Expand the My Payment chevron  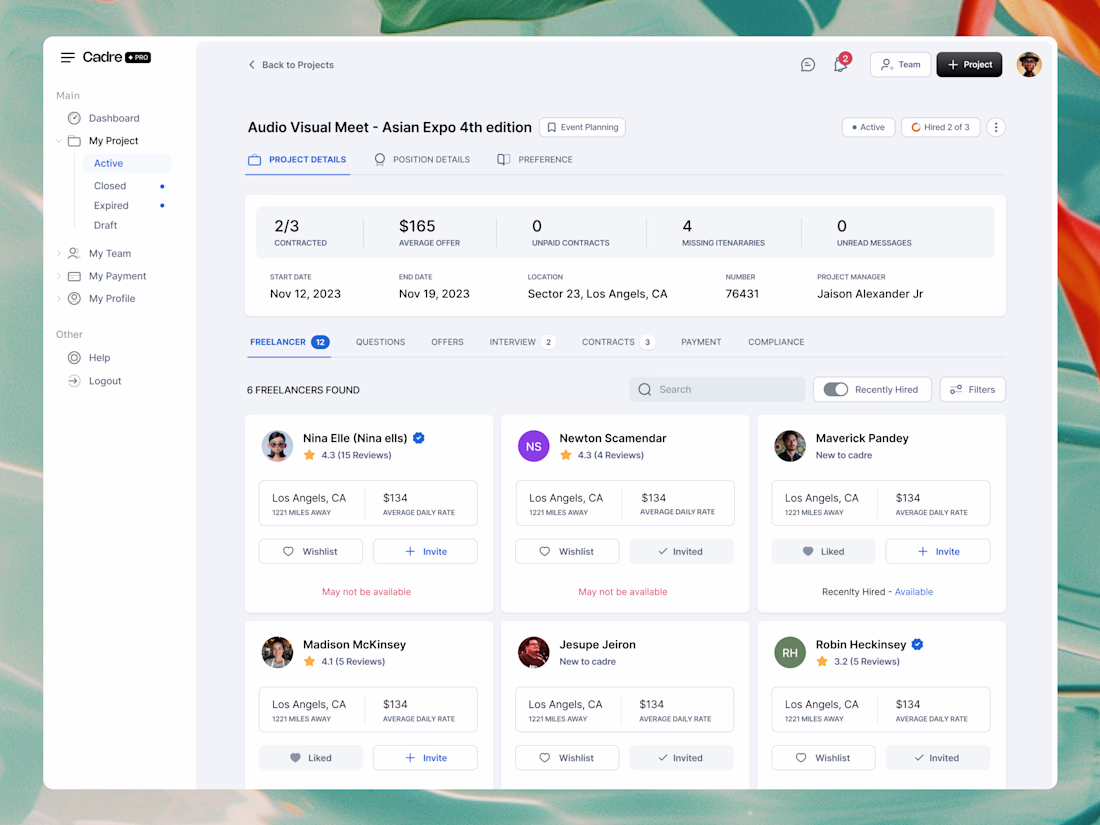click(58, 276)
